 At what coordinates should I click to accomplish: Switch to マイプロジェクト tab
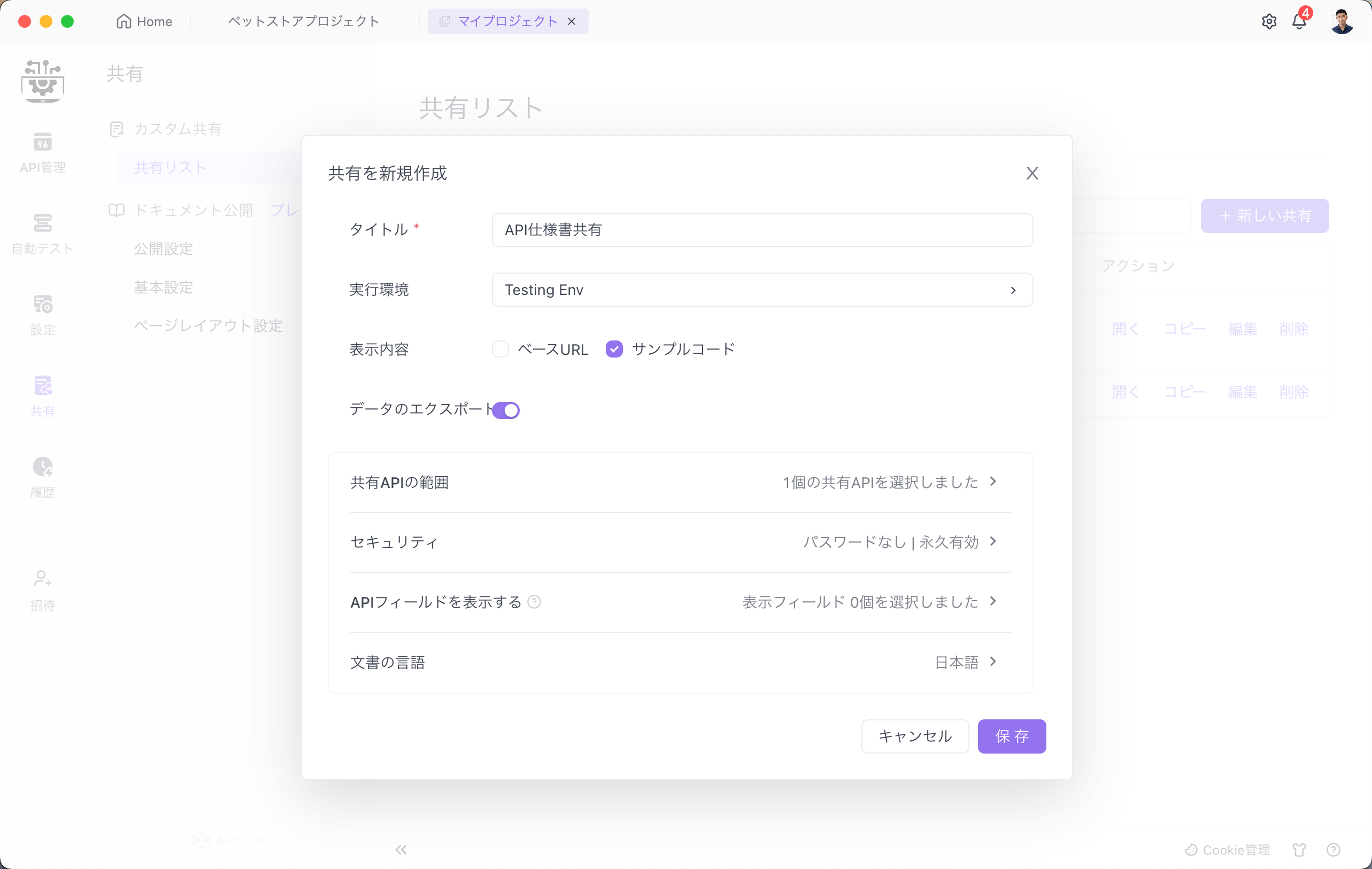(x=507, y=21)
